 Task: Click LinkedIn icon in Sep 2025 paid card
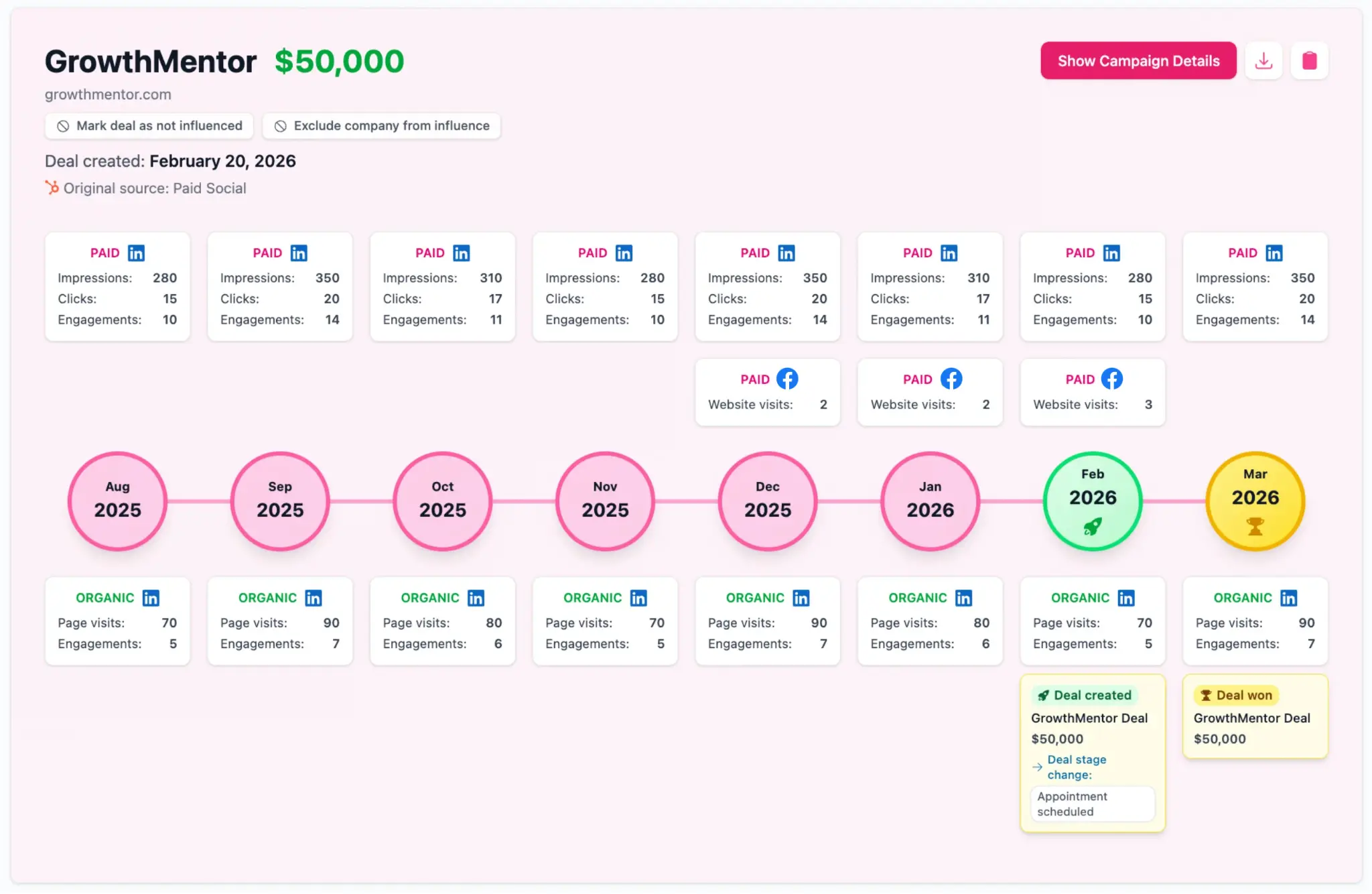coord(299,253)
